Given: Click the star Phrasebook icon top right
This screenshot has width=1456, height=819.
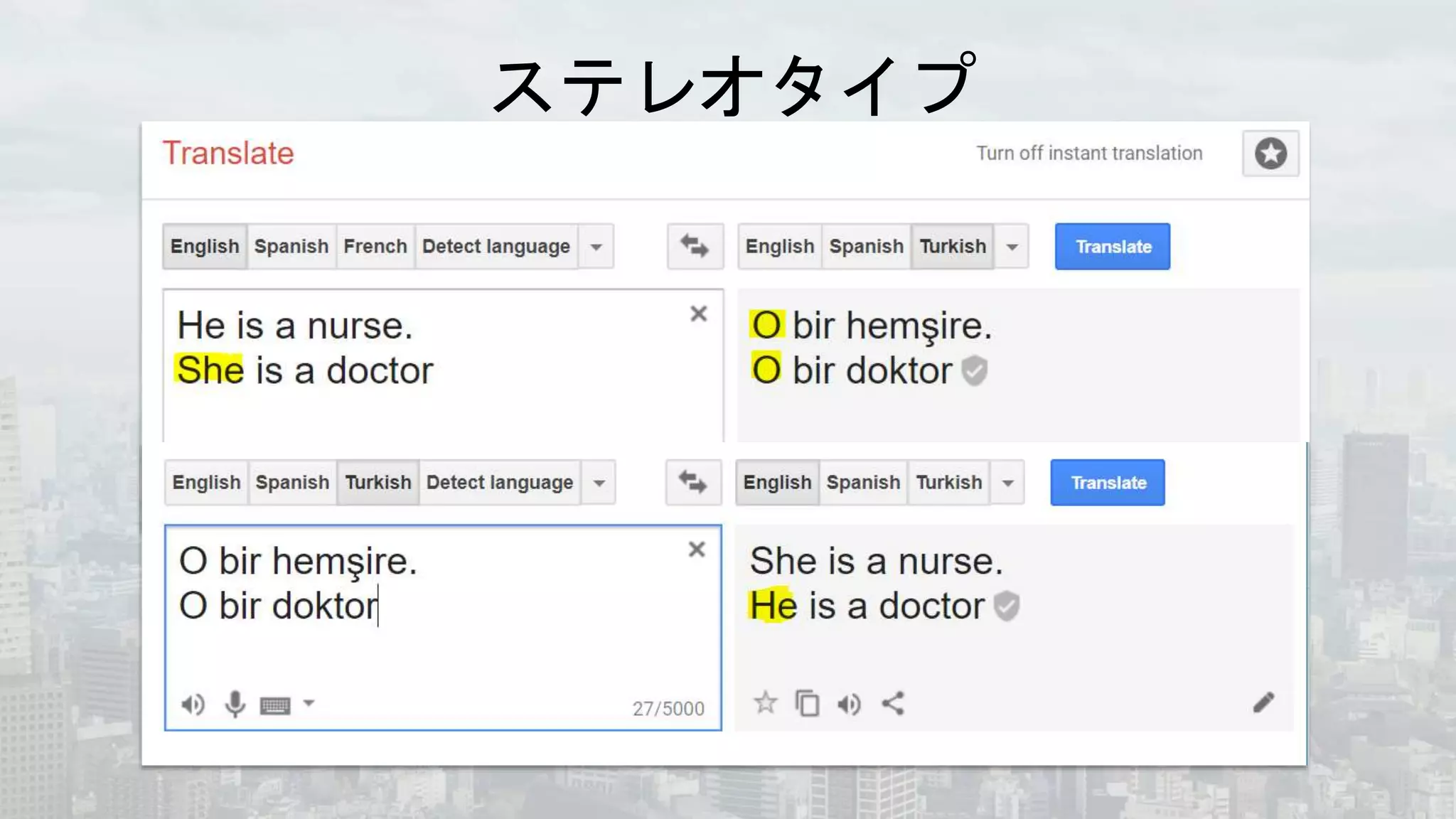Looking at the screenshot, I should click(1270, 154).
